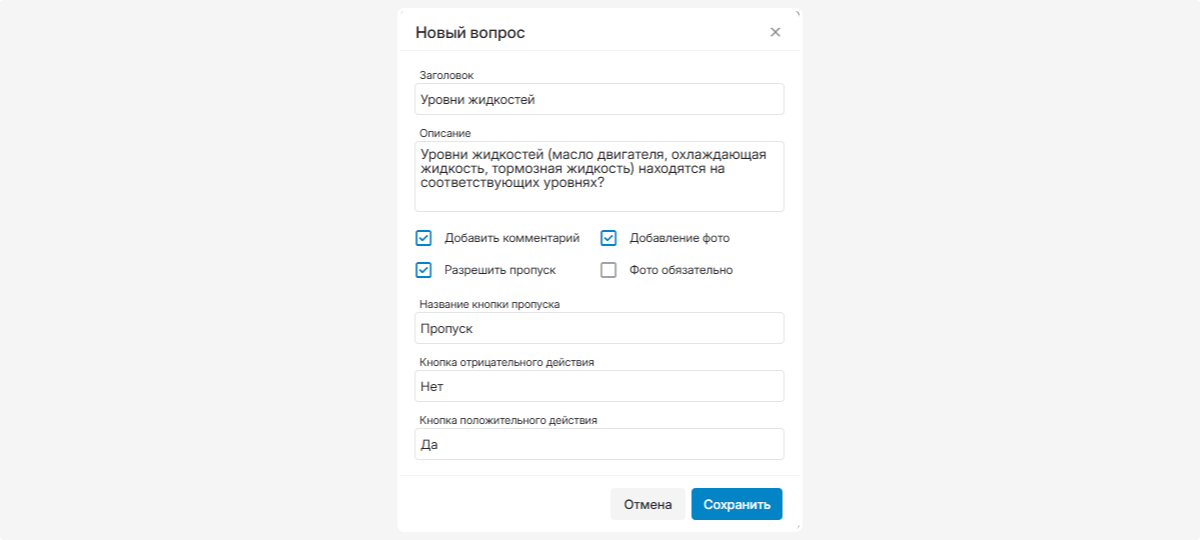Disable the Разрешить пропуск checkbox
This screenshot has height=540, width=1200.
coord(423,270)
